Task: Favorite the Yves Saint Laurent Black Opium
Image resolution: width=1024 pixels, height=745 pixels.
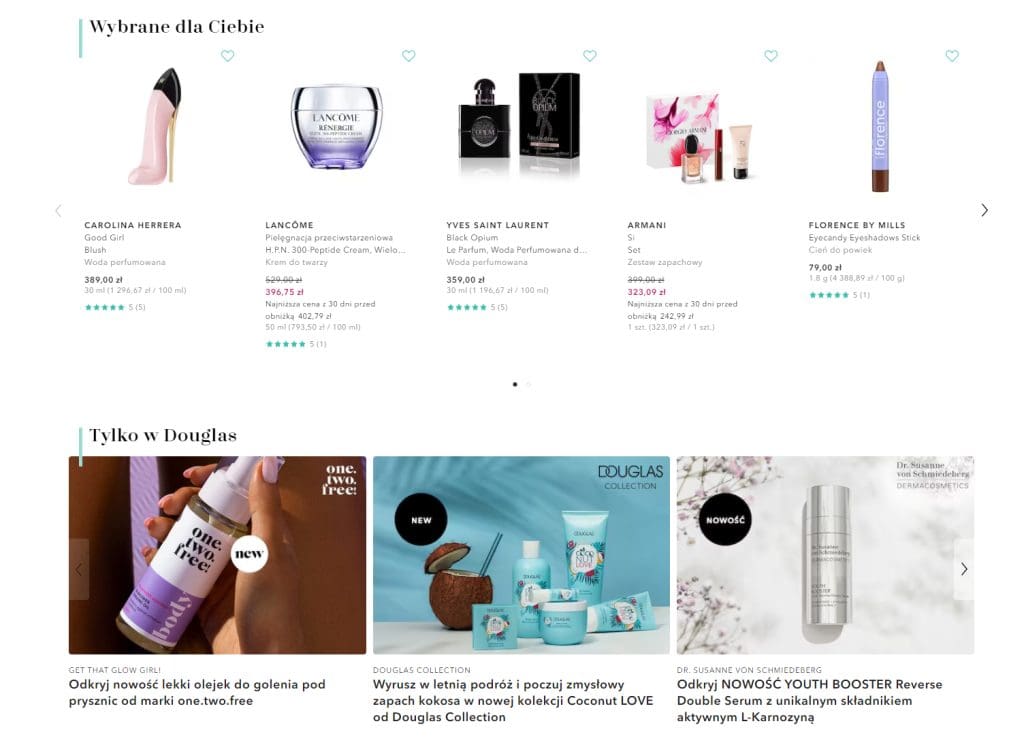Action: 590,56
